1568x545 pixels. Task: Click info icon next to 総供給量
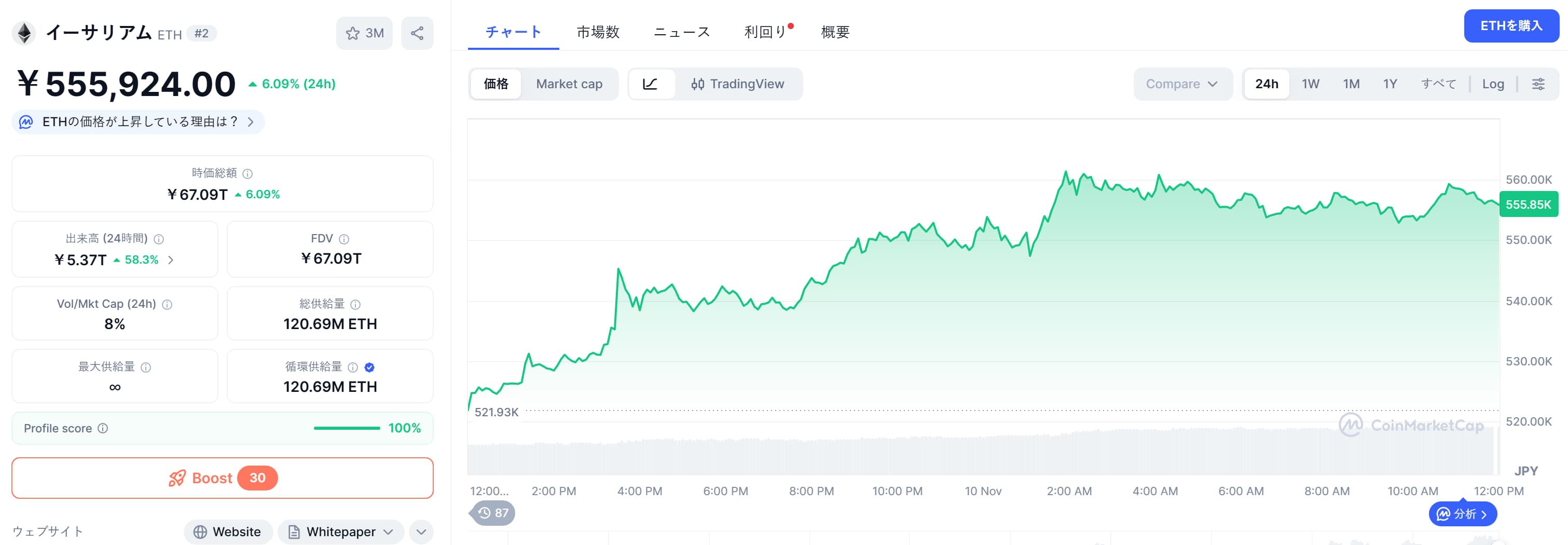(355, 305)
